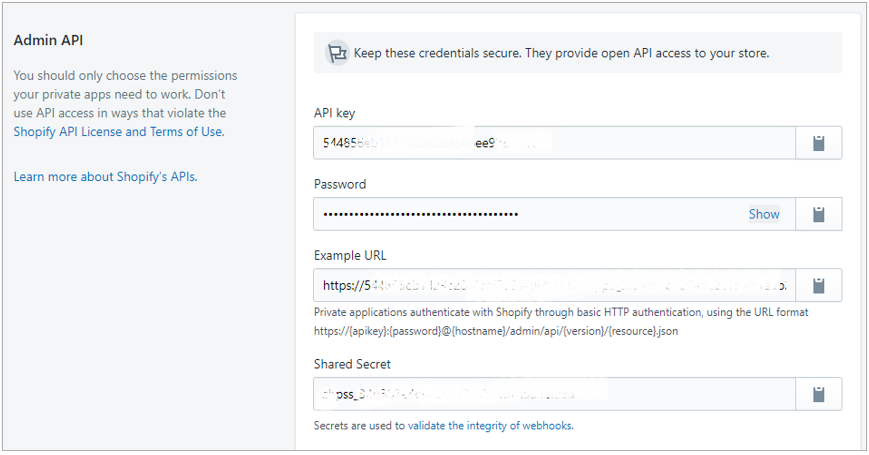
Task: Click inside the Example URL field
Action: [554, 285]
